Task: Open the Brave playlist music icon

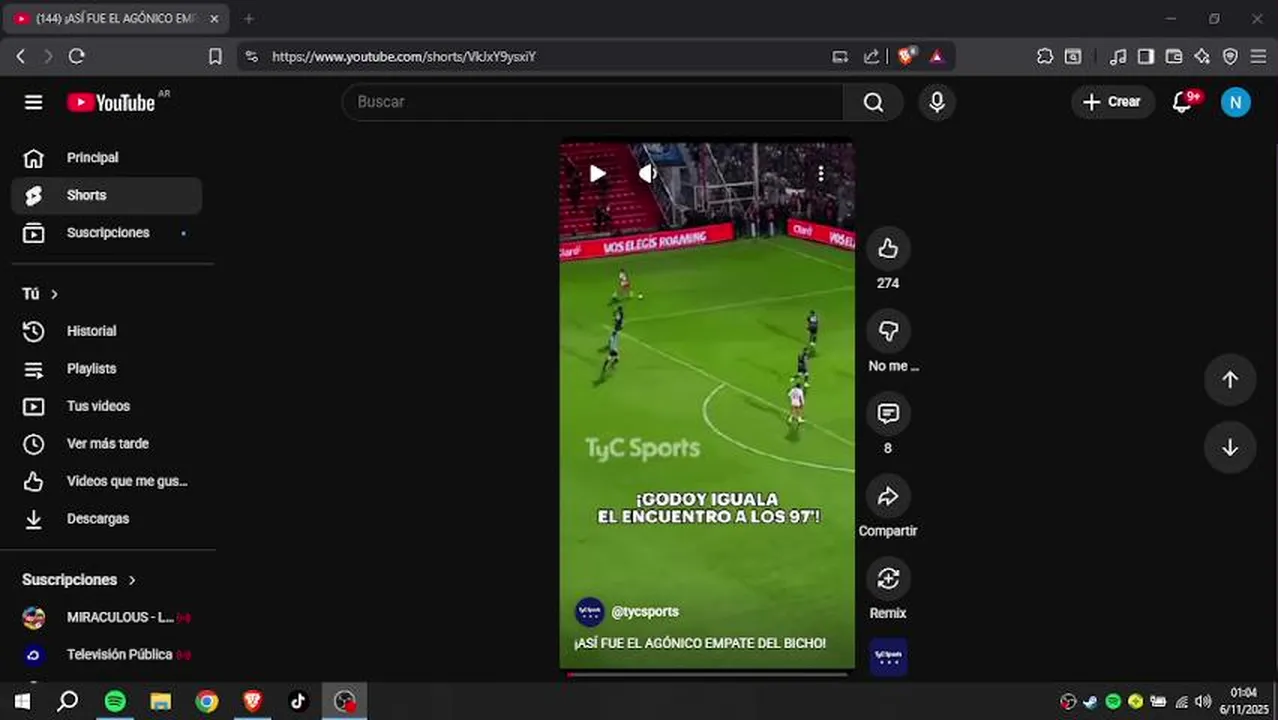Action: click(1118, 57)
